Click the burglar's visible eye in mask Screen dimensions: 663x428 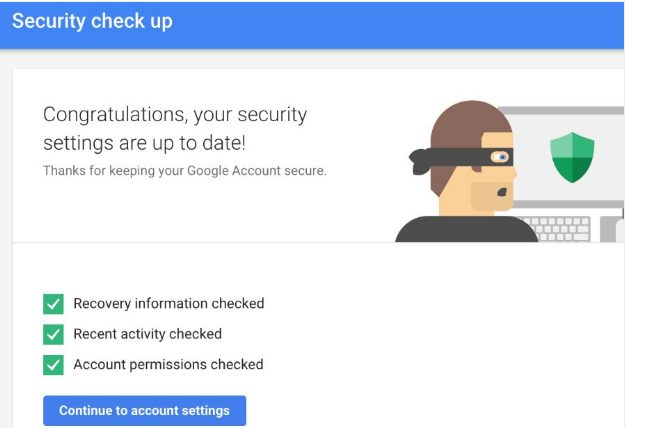(499, 157)
